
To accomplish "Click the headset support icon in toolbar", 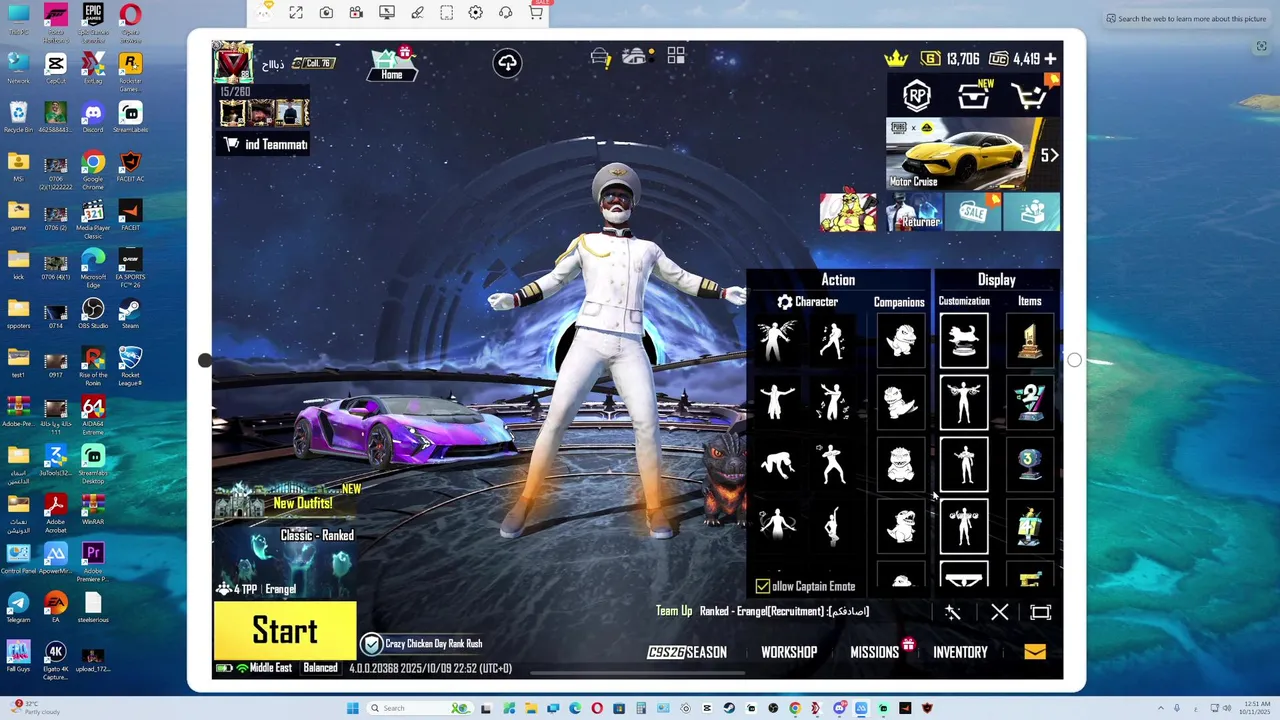I will [x=506, y=12].
